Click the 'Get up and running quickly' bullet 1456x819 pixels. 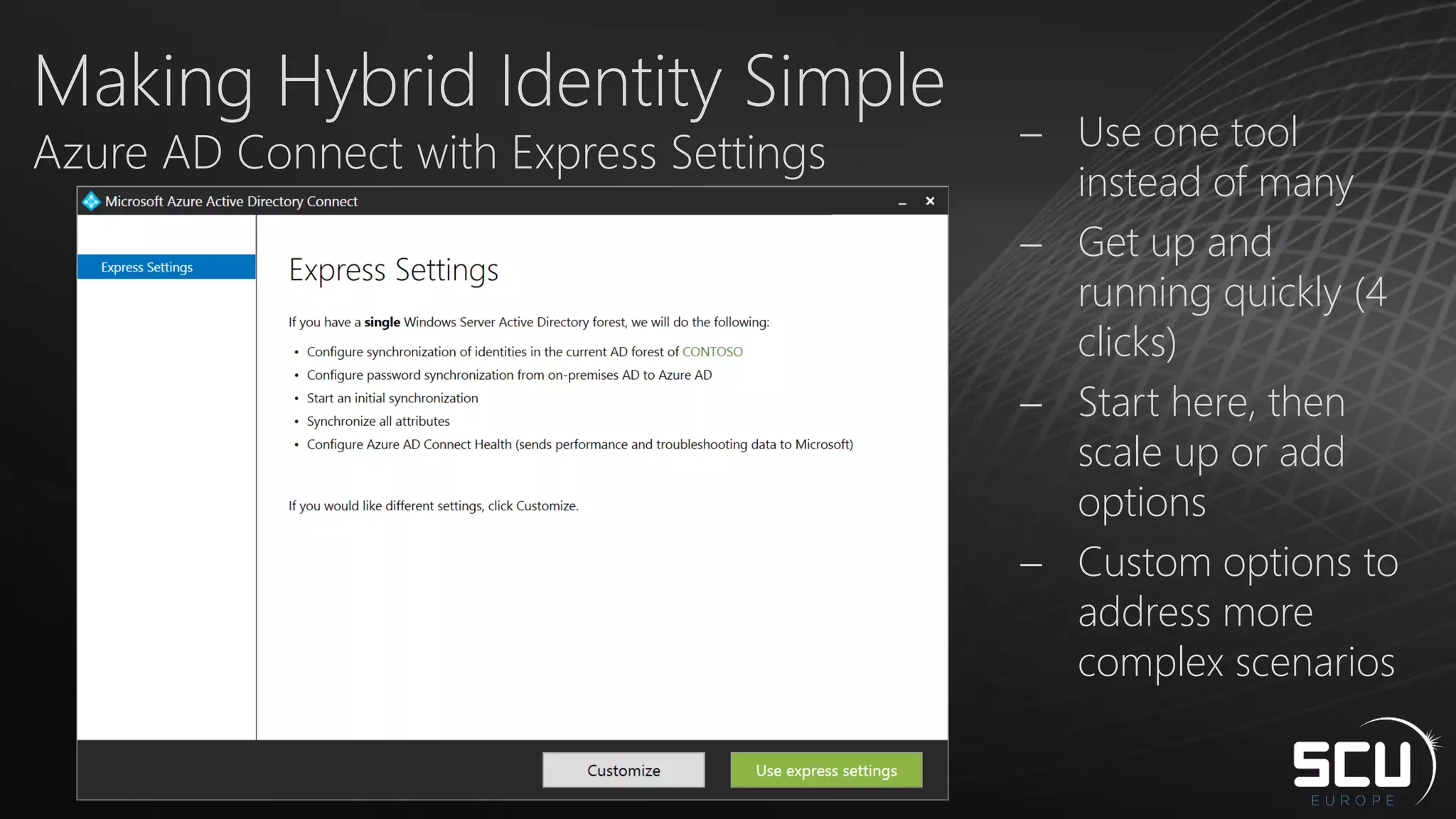[1232, 292]
